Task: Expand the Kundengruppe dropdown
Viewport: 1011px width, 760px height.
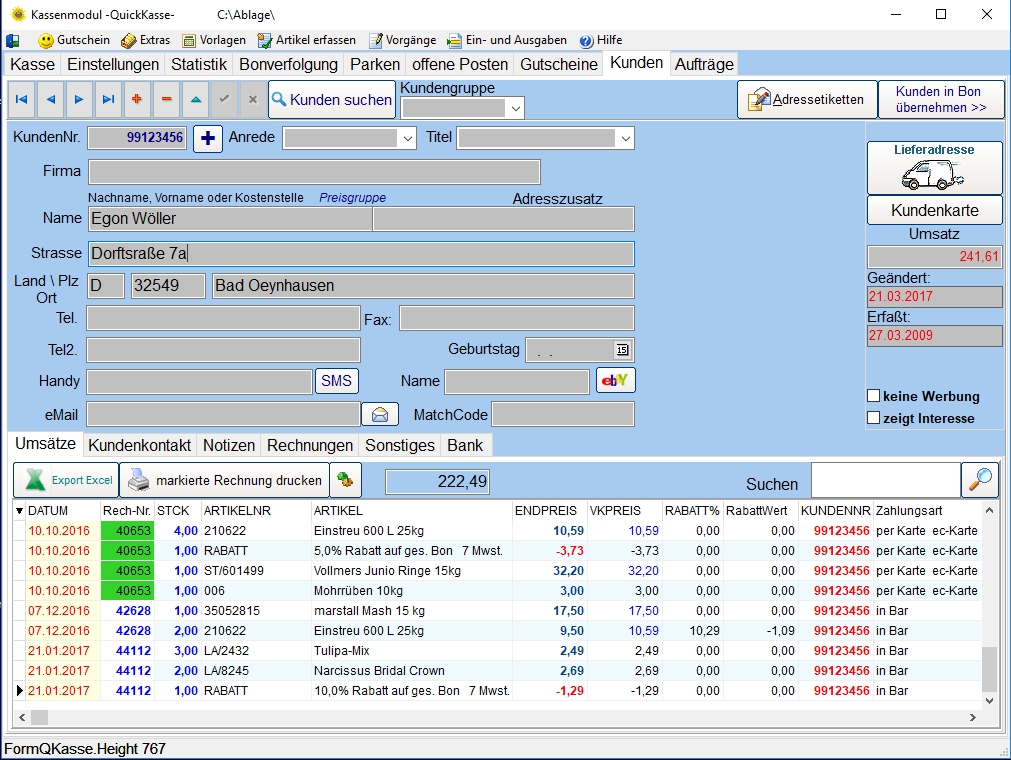Action: (515, 108)
